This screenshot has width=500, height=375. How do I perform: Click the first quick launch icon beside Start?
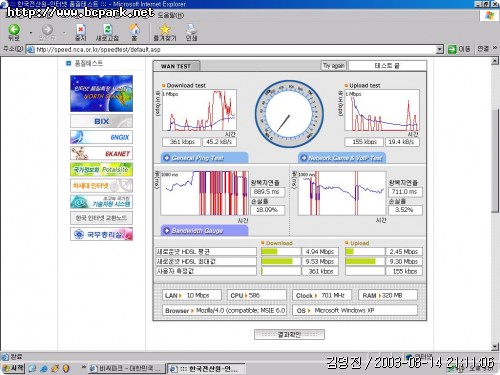pyautogui.click(x=32, y=369)
